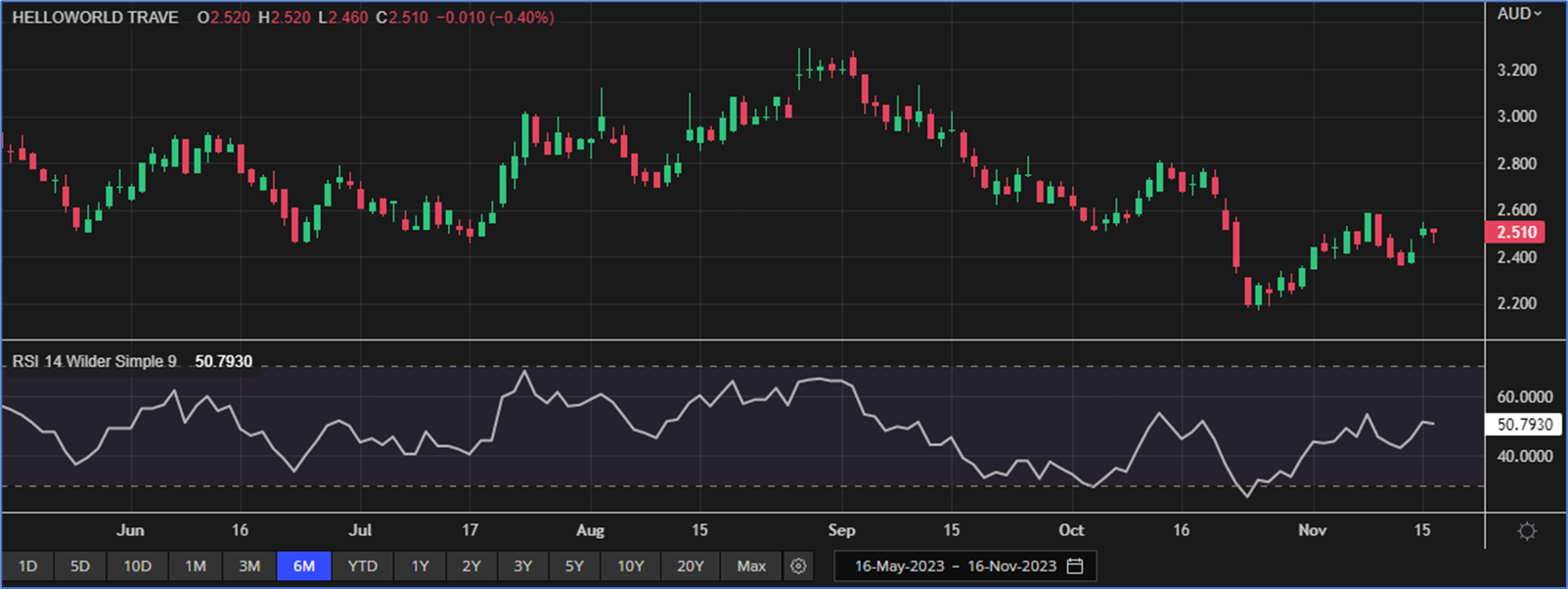Select the 2Y range button
The width and height of the screenshot is (1568, 589).
click(x=471, y=566)
